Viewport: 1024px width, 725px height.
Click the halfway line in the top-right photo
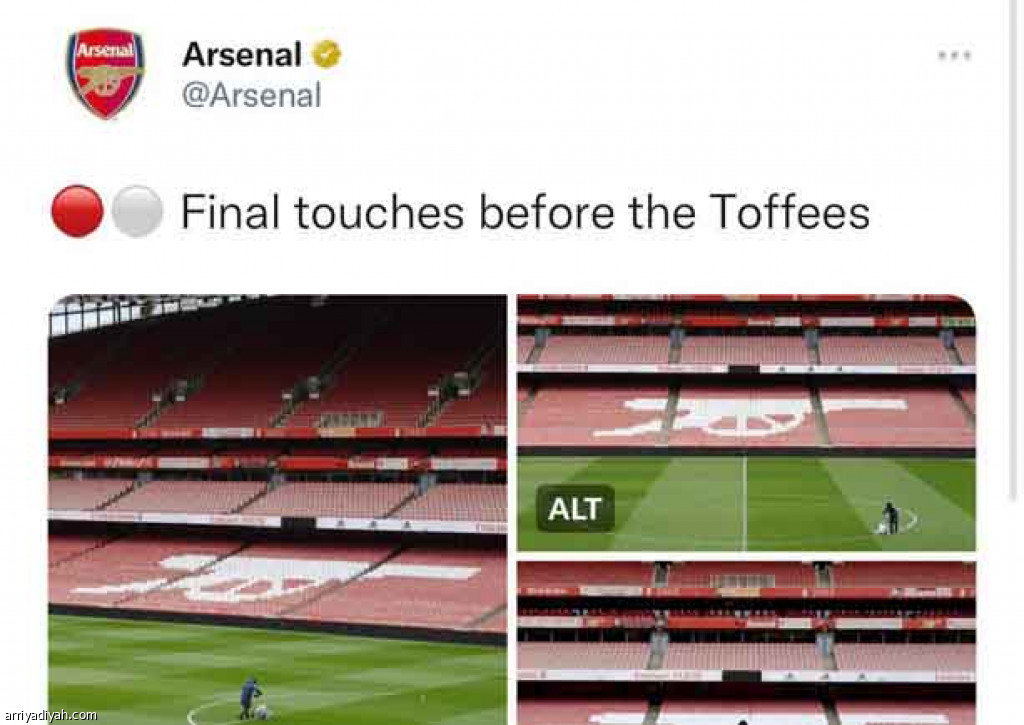tap(744, 500)
